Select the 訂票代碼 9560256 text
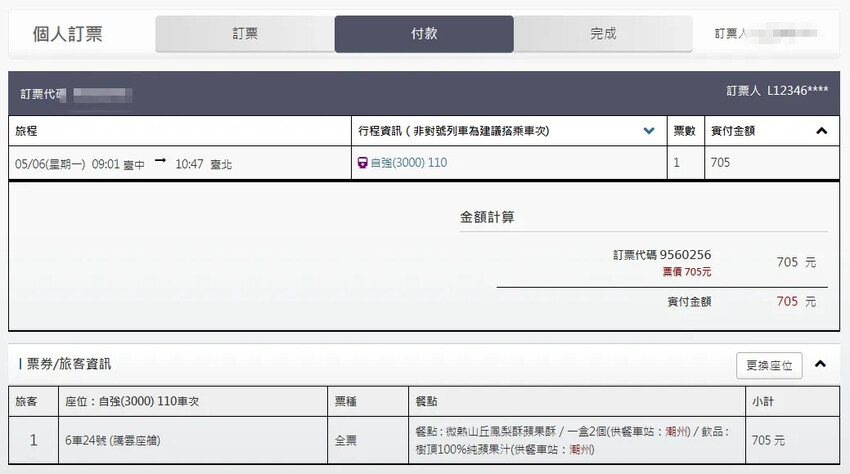The width and height of the screenshot is (850, 474). click(662, 254)
